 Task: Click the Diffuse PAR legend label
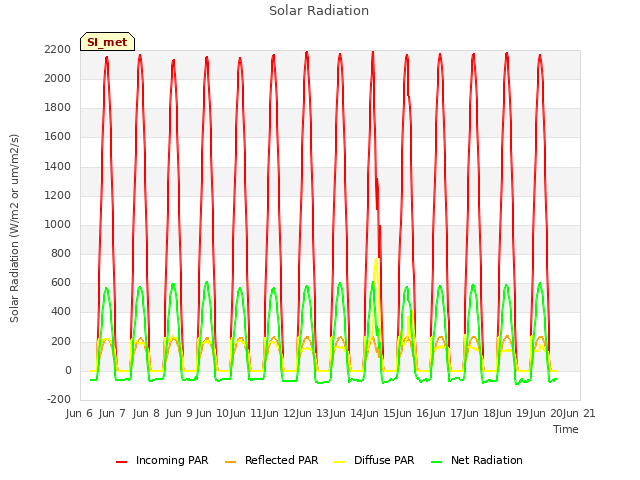(x=384, y=460)
